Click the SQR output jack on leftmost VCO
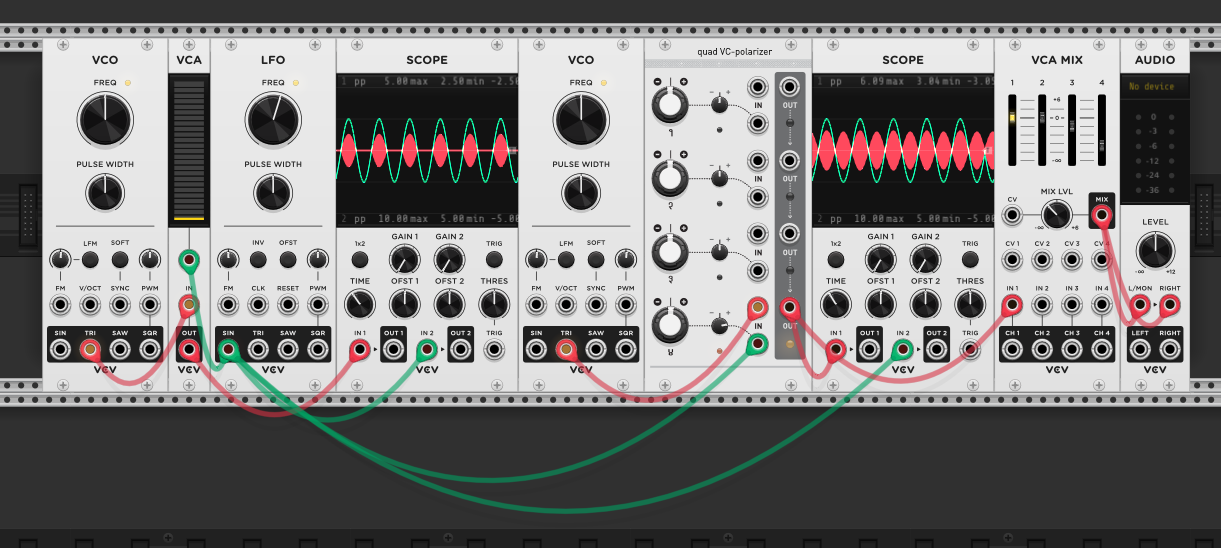The width and height of the screenshot is (1221, 548). 150,350
